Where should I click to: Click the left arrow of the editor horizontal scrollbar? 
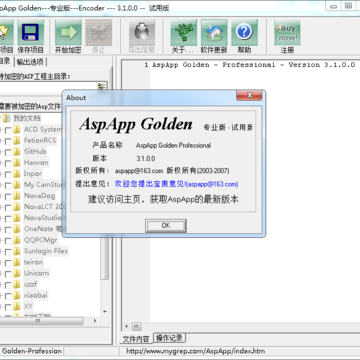pos(127,326)
